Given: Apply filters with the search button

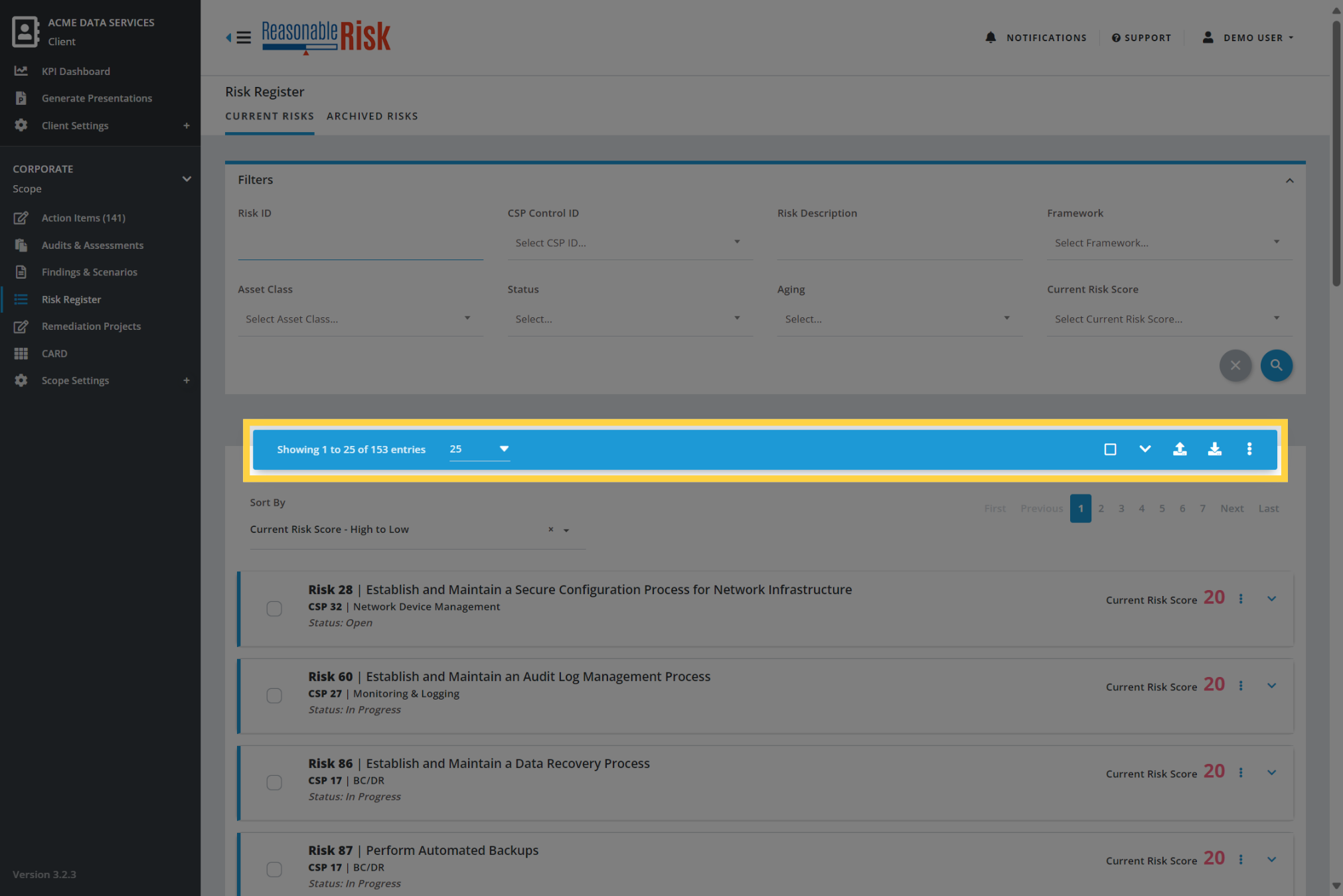Looking at the screenshot, I should [x=1277, y=366].
